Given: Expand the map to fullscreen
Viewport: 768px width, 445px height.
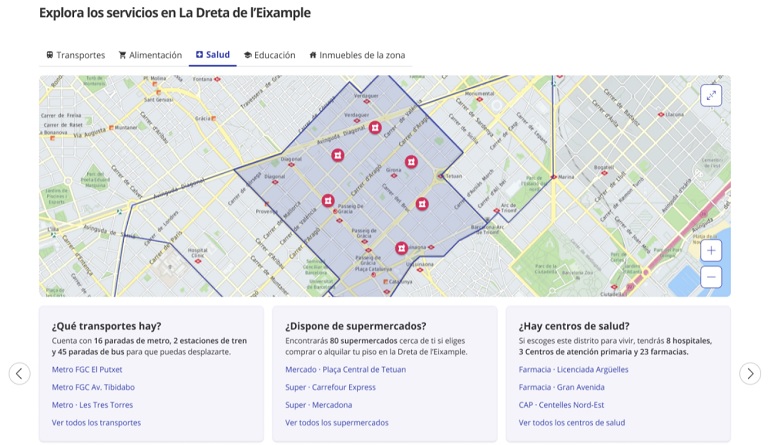Looking at the screenshot, I should point(711,95).
